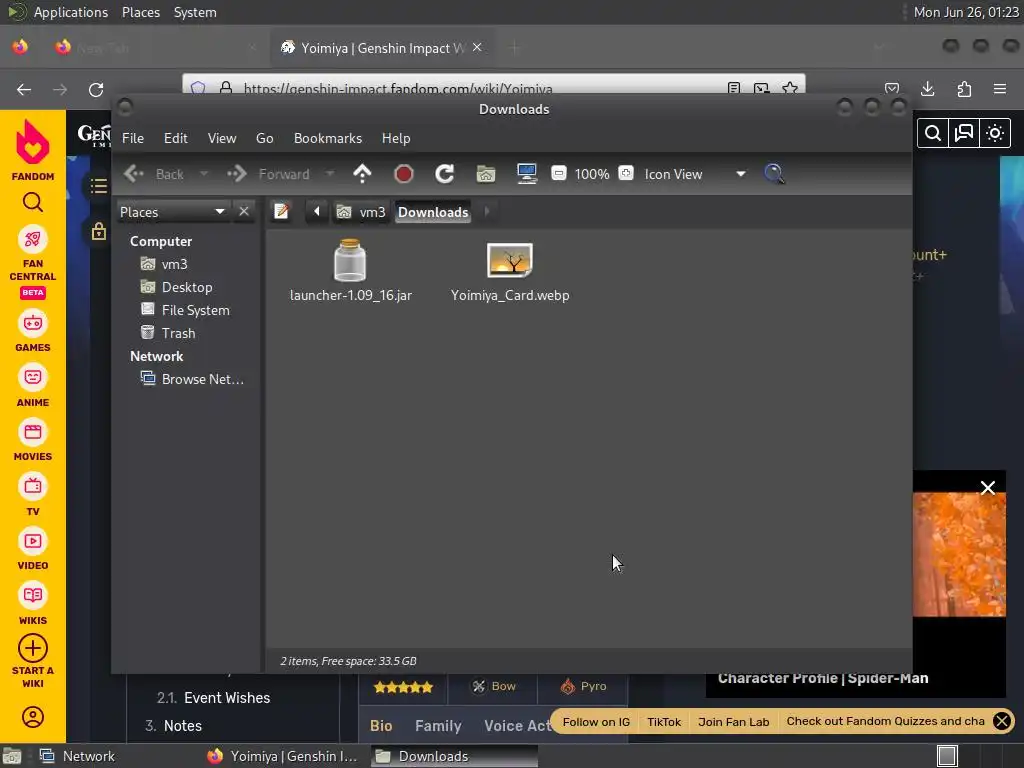Open Movies in the Fandom sidebar
Viewport: 1024px width, 768px height.
(x=33, y=441)
